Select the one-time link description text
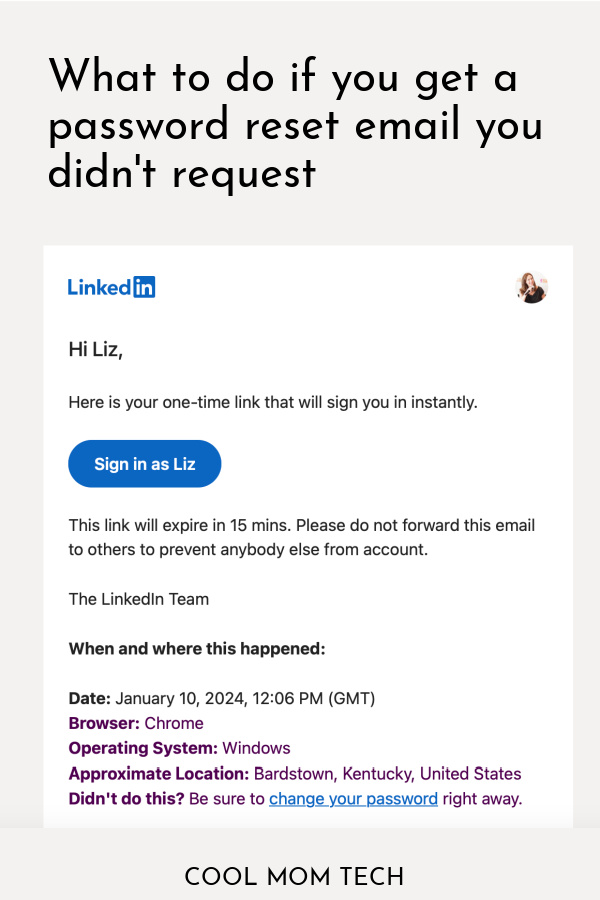The width and height of the screenshot is (600, 900). pos(273,402)
